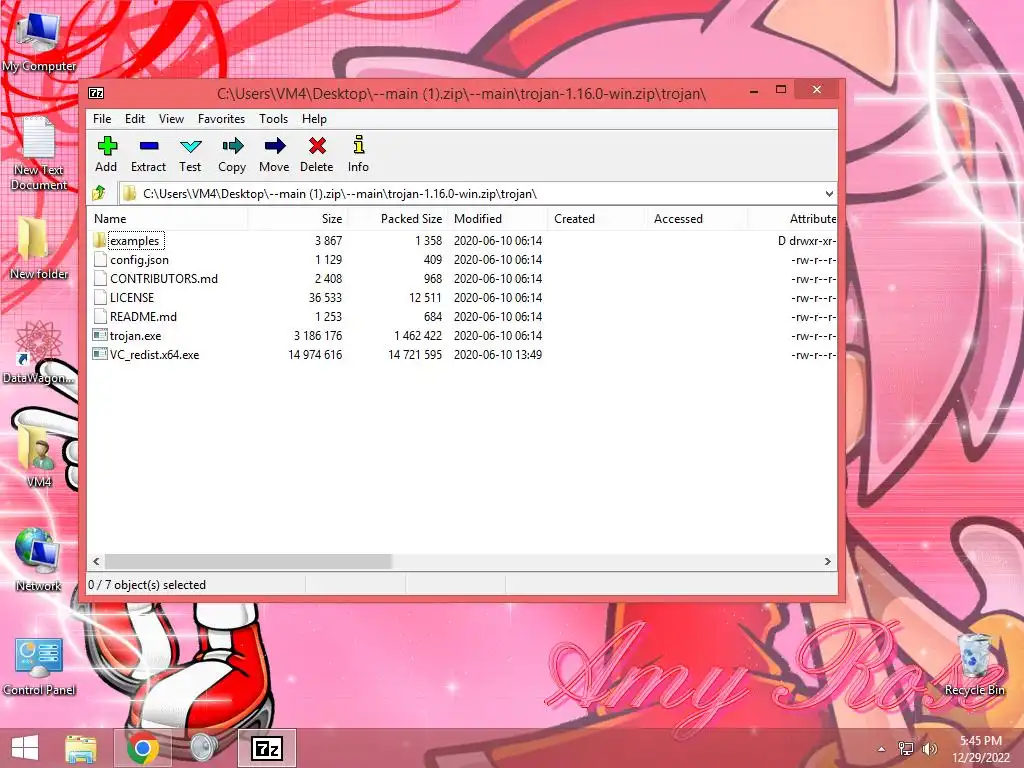Expand the address path dropdown
Image resolution: width=1024 pixels, height=768 pixels.
[x=829, y=193]
